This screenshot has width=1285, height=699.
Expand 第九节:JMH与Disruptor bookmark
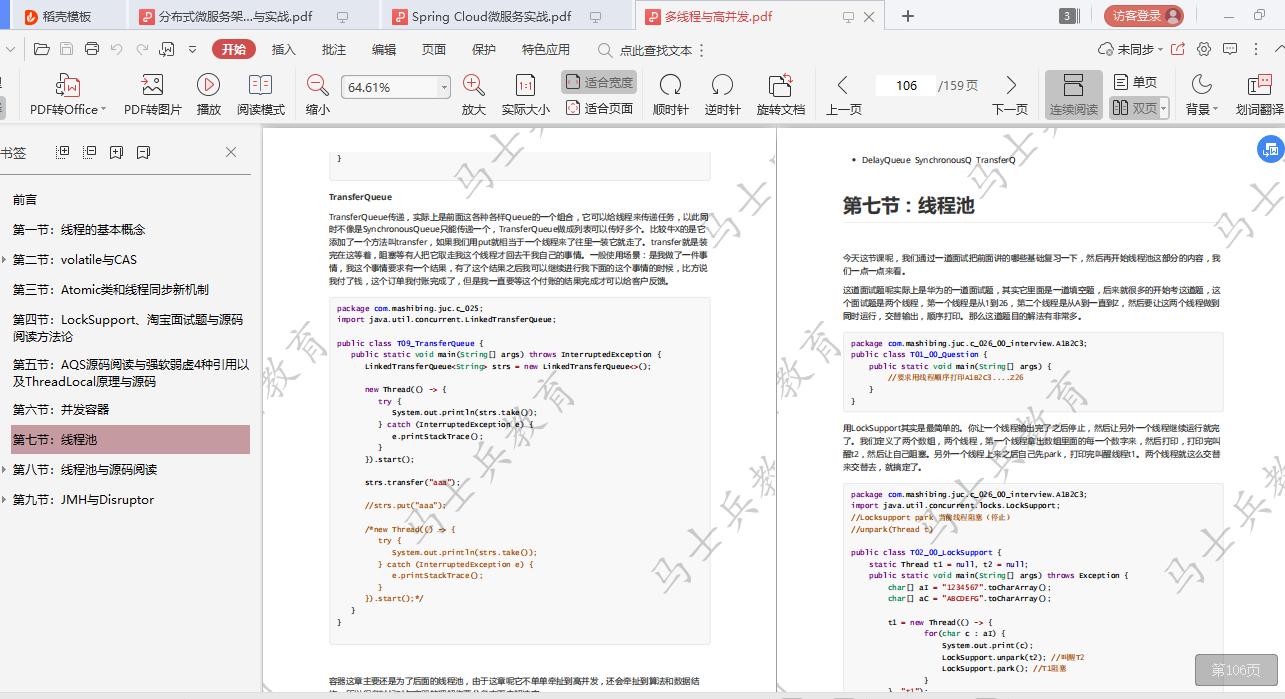click(x=3, y=500)
